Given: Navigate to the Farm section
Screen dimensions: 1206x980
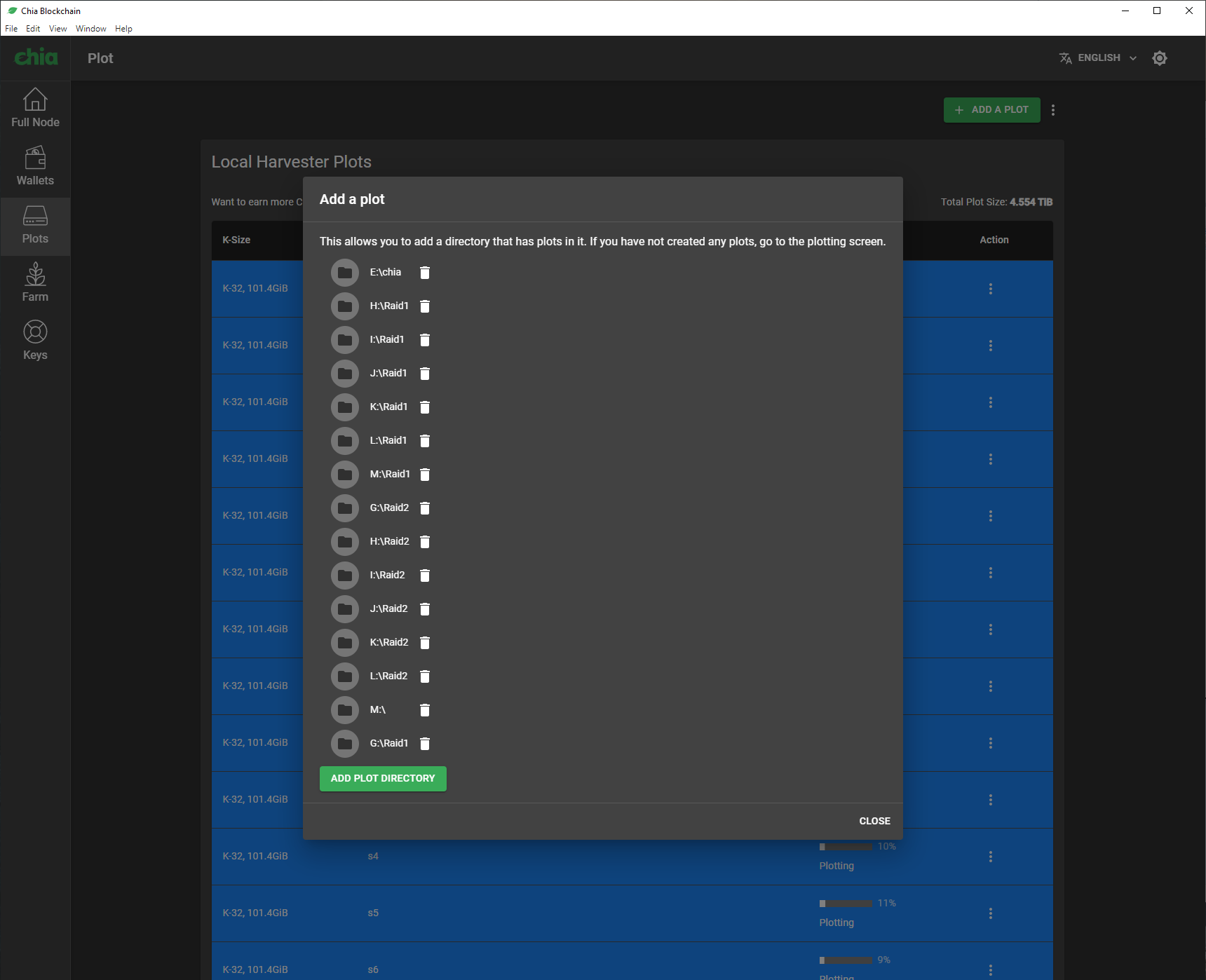Looking at the screenshot, I should 35,283.
